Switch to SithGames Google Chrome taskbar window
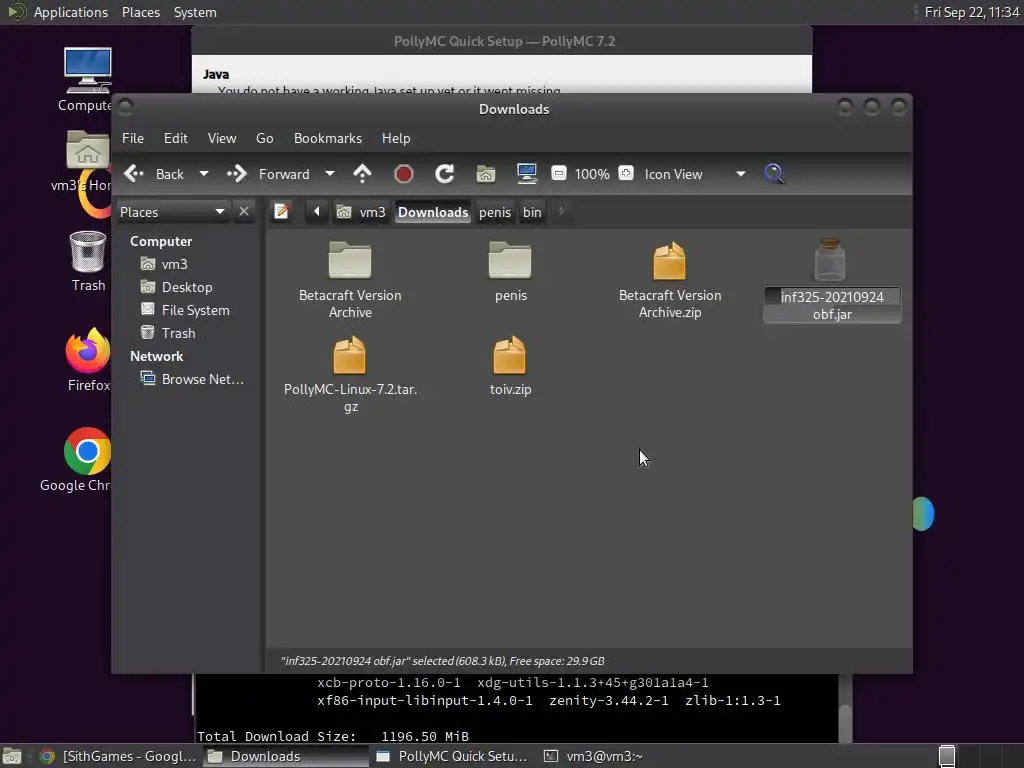This screenshot has height=768, width=1024. (118, 756)
